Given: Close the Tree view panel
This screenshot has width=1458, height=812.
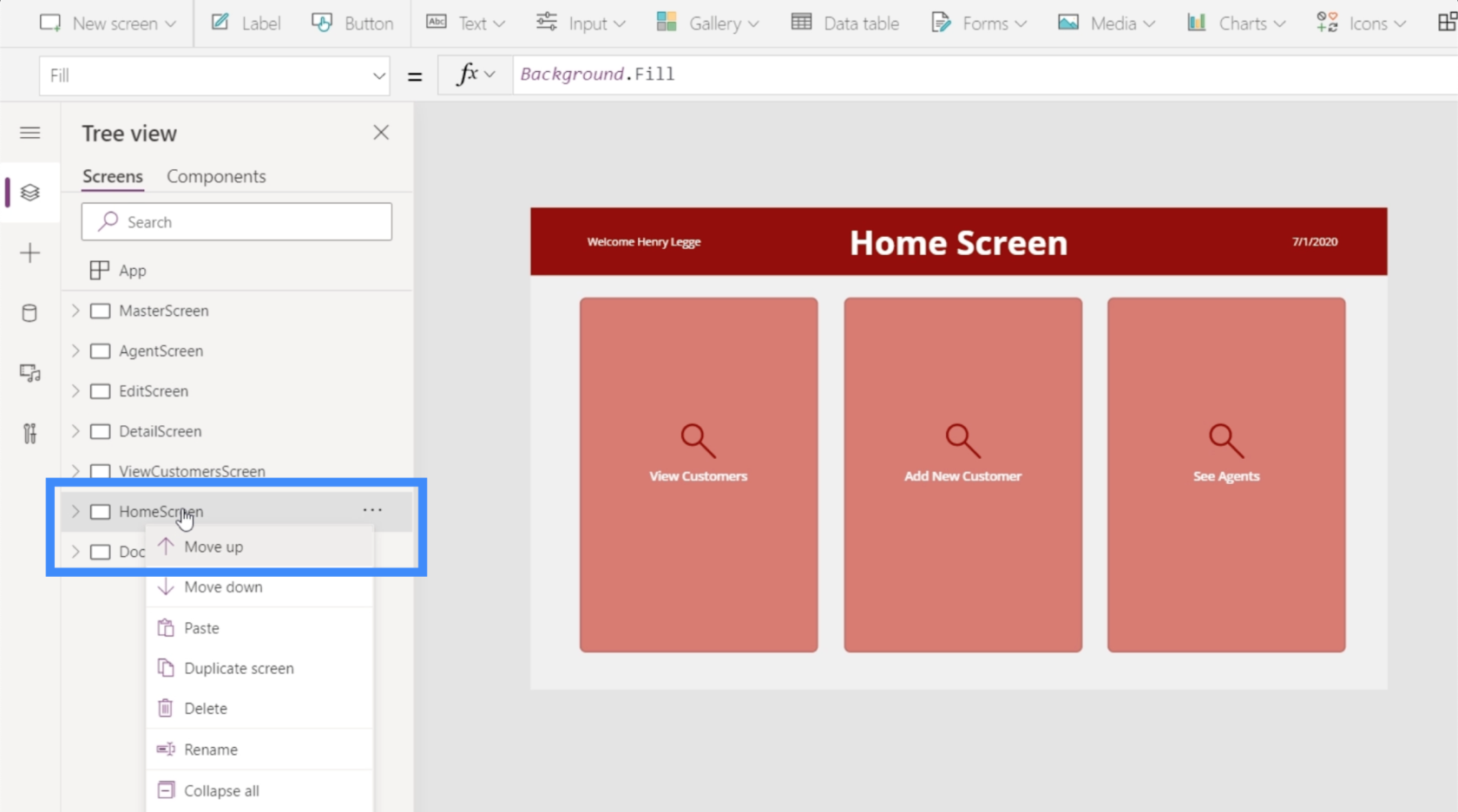Looking at the screenshot, I should pyautogui.click(x=381, y=133).
